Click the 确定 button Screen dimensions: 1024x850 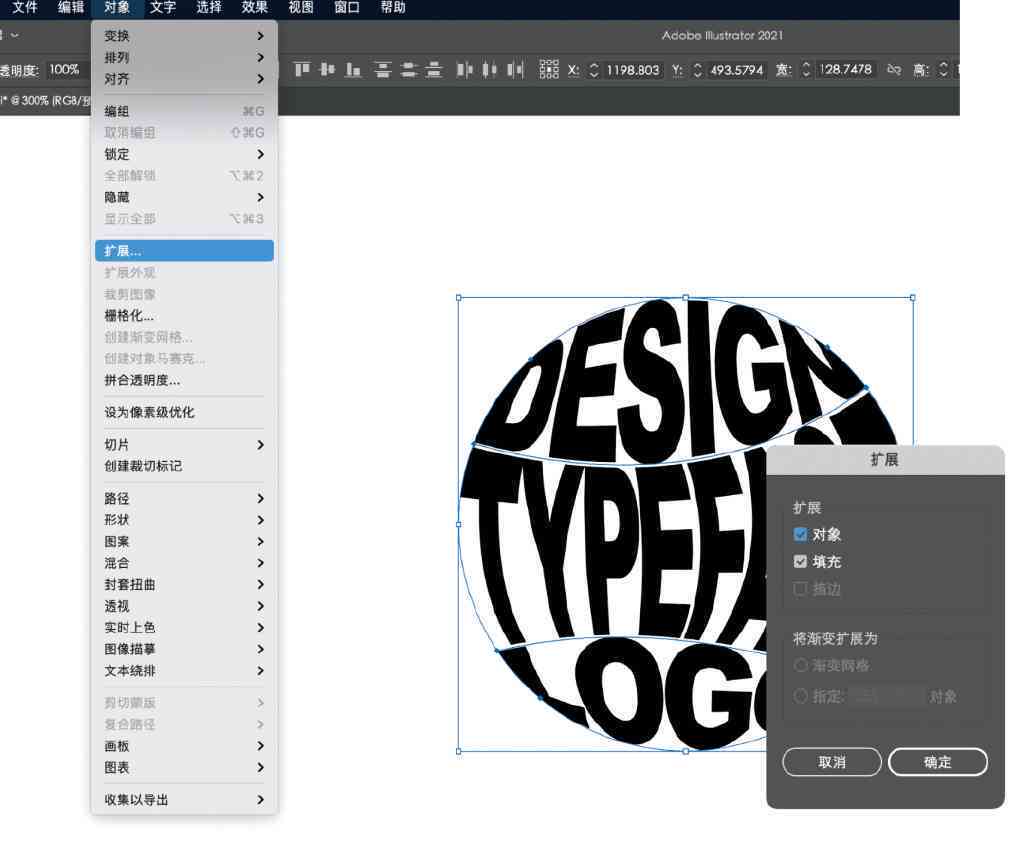938,762
